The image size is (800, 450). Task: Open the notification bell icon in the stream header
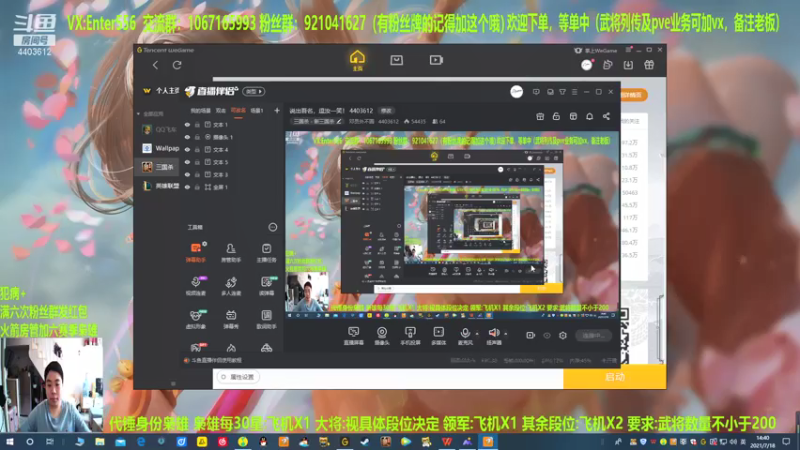click(x=589, y=116)
